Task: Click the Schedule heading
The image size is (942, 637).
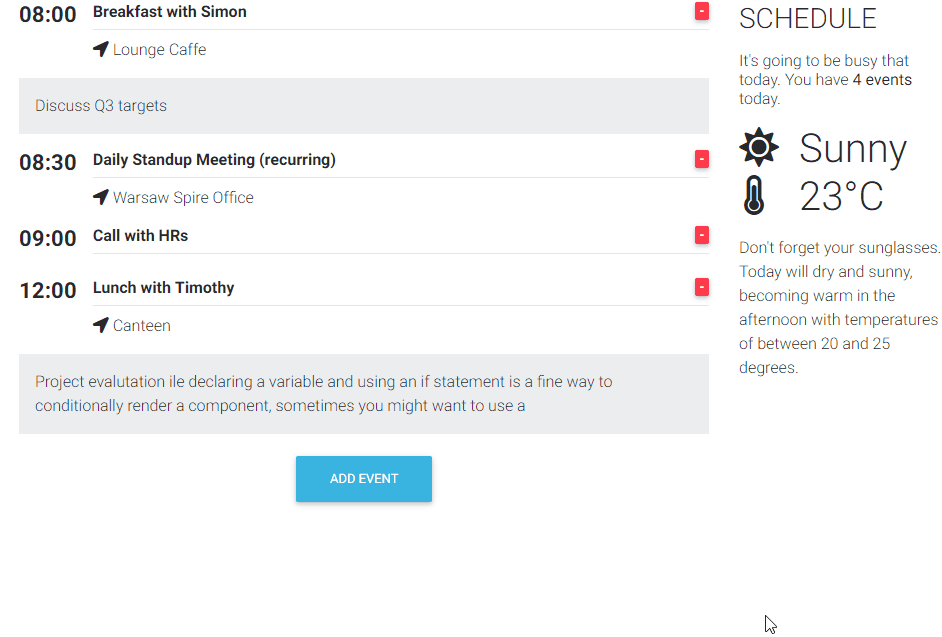Action: click(x=807, y=18)
